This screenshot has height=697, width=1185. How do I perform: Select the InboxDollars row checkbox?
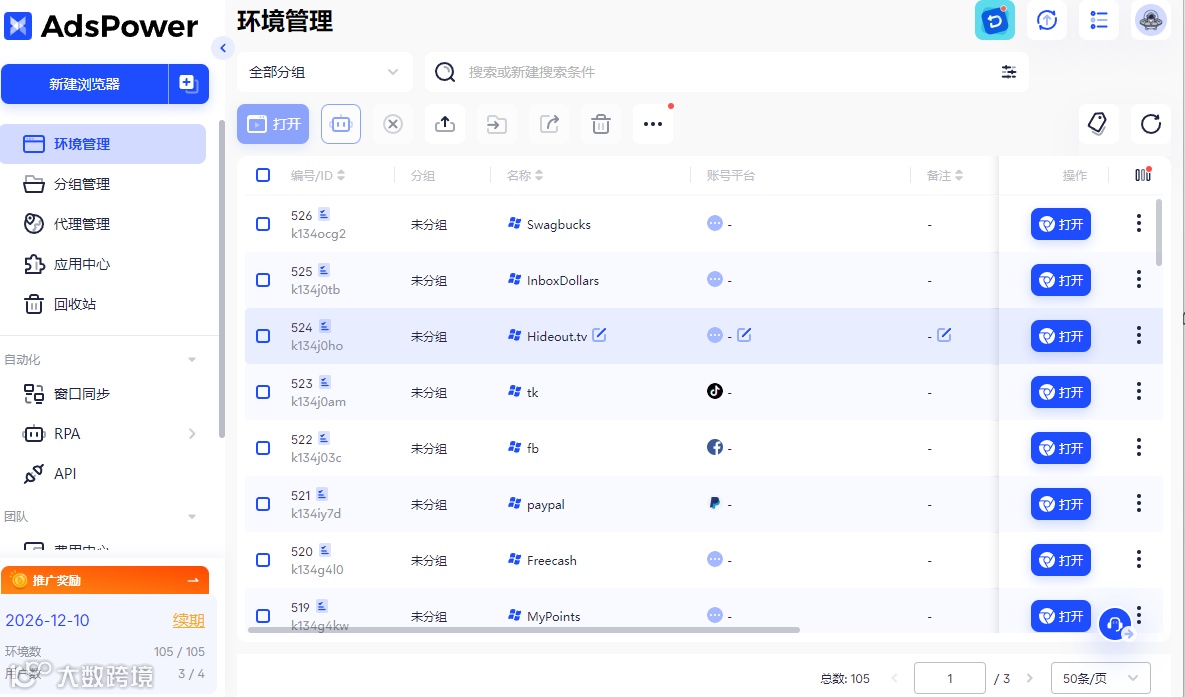pos(263,280)
